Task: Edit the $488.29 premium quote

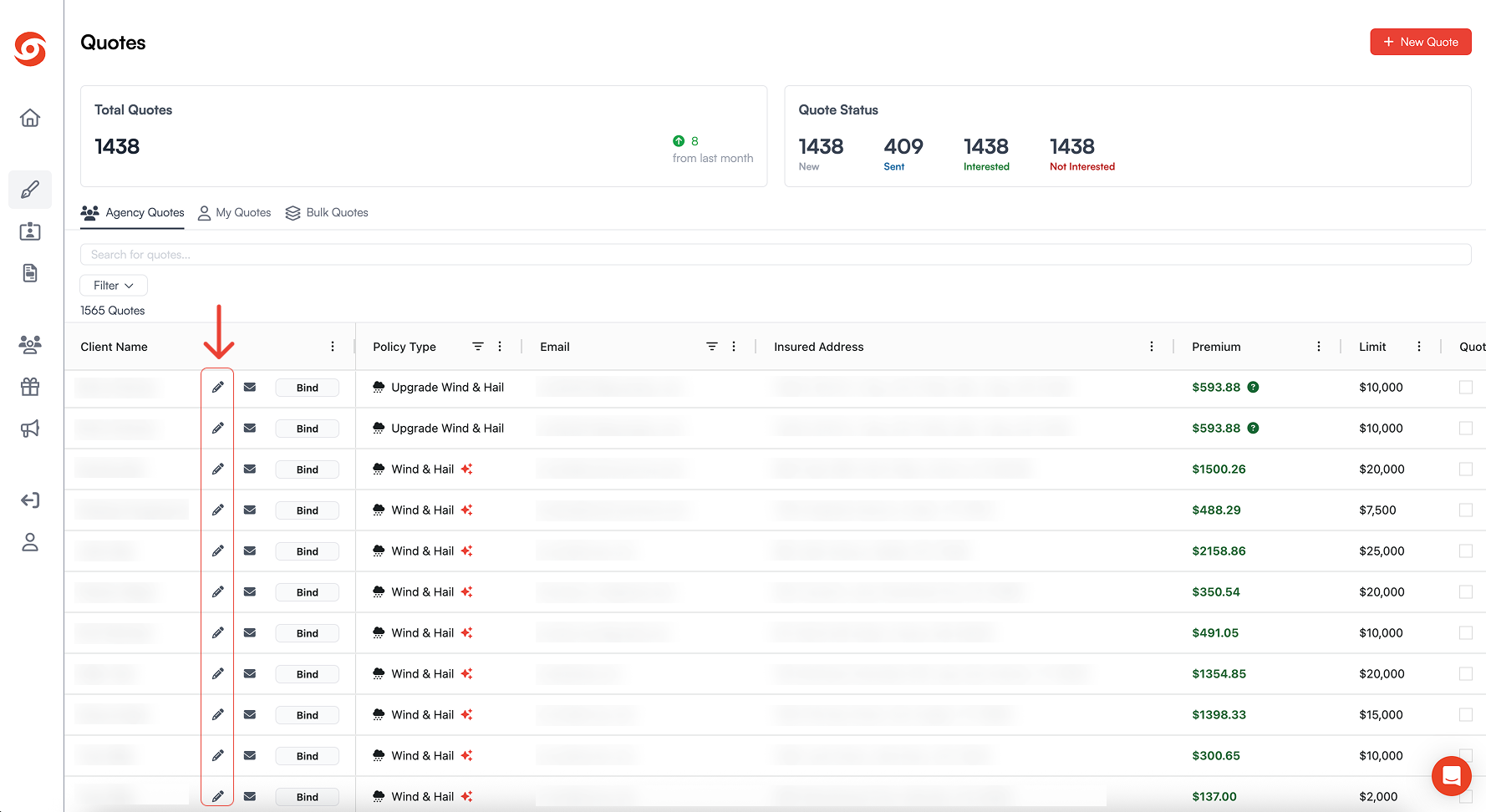Action: (x=218, y=510)
